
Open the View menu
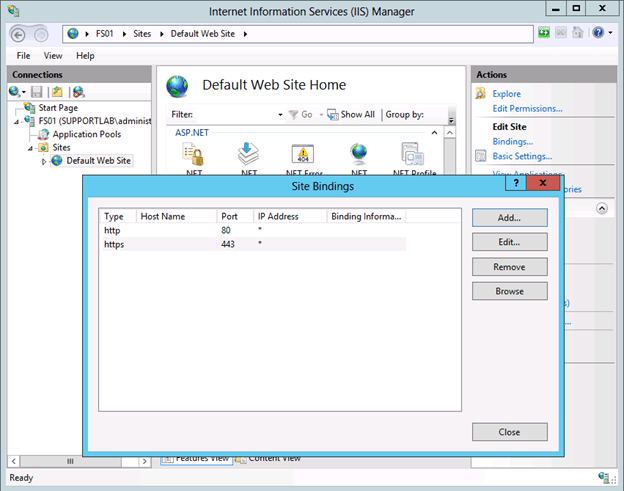pyautogui.click(x=53, y=56)
